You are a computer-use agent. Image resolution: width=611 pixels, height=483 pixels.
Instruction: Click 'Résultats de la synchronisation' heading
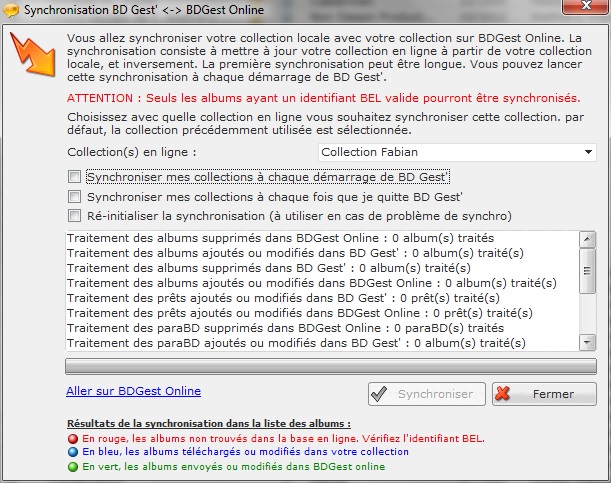[209, 423]
